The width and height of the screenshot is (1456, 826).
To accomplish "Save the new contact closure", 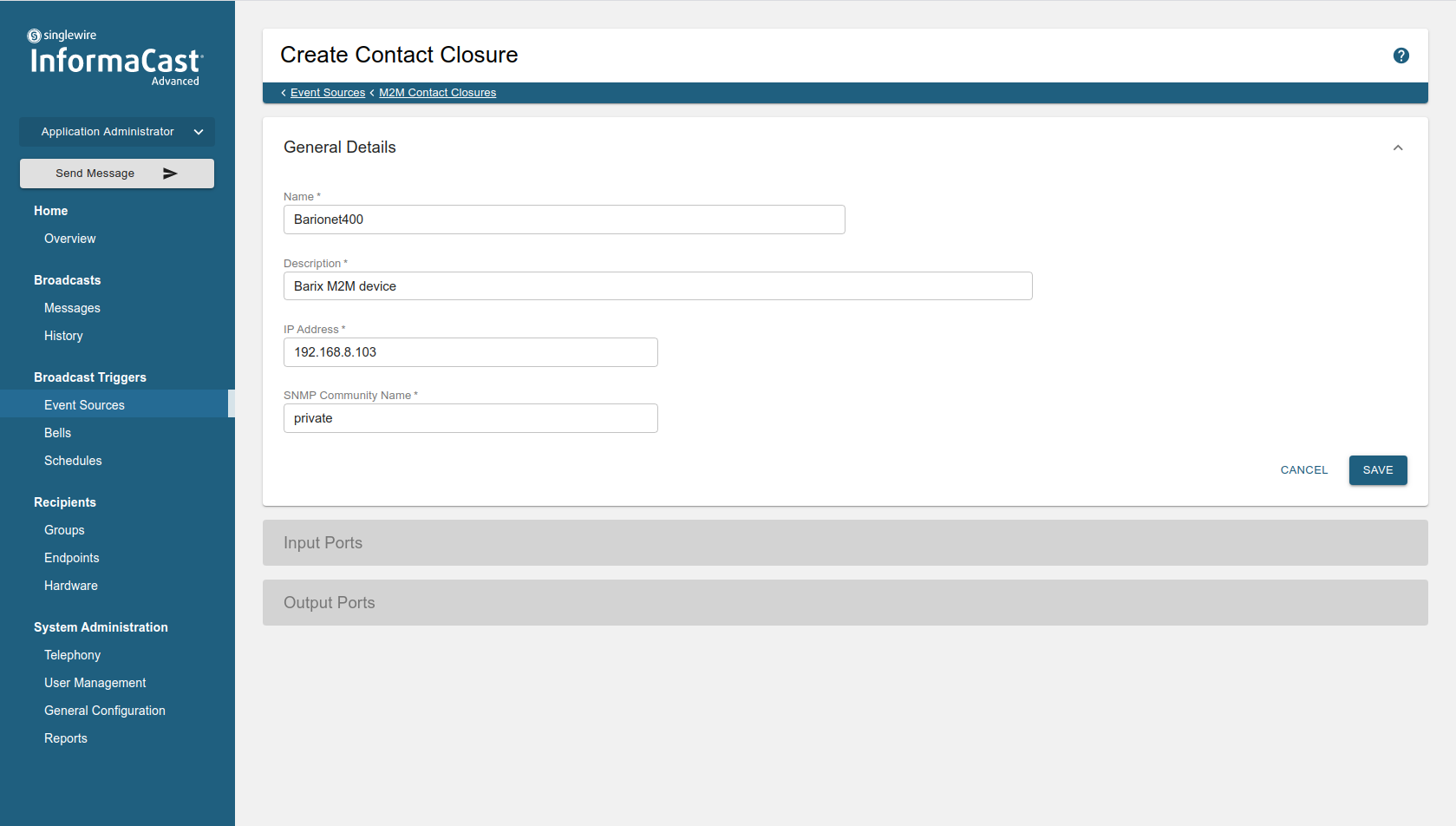I will tap(1378, 469).
